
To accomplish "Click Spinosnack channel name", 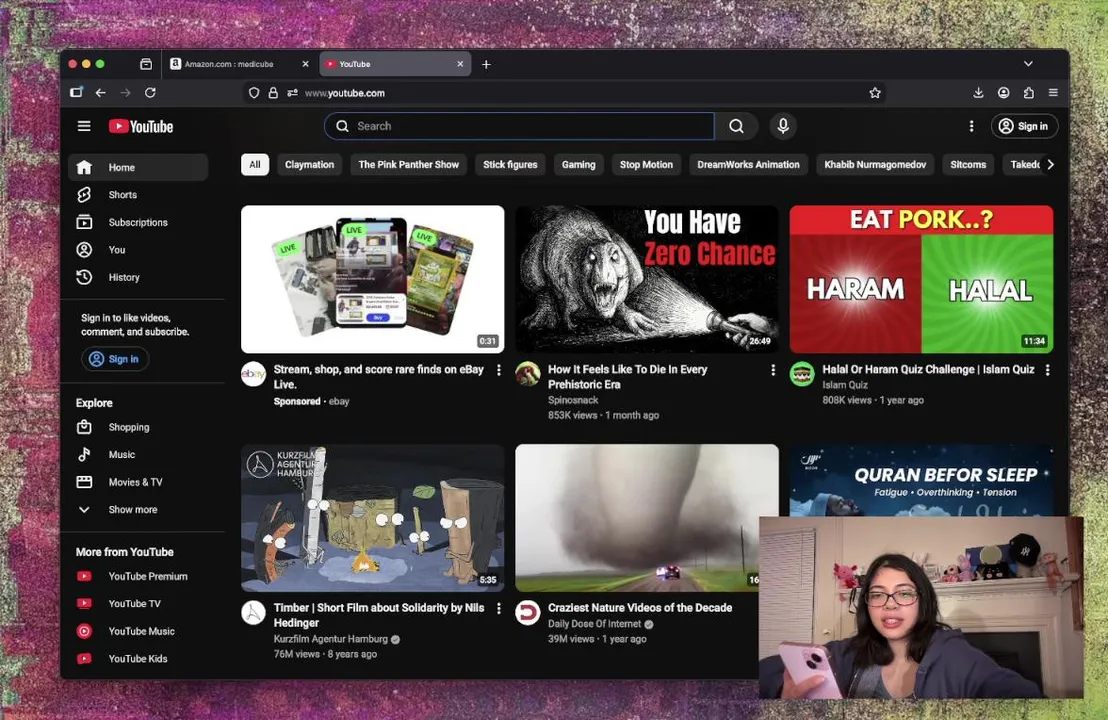I will pyautogui.click(x=573, y=400).
